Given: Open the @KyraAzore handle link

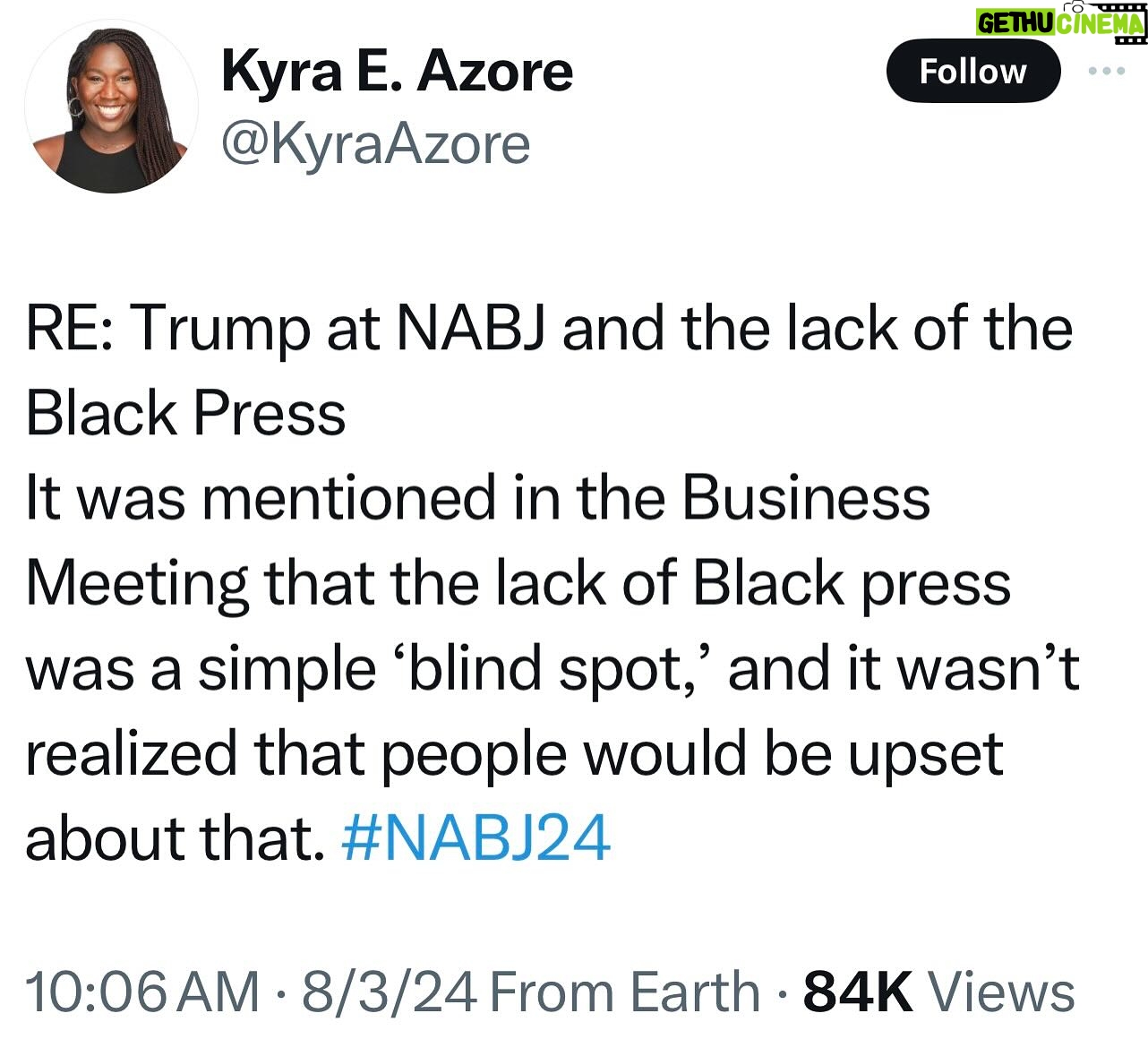Looking at the screenshot, I should tap(375, 144).
